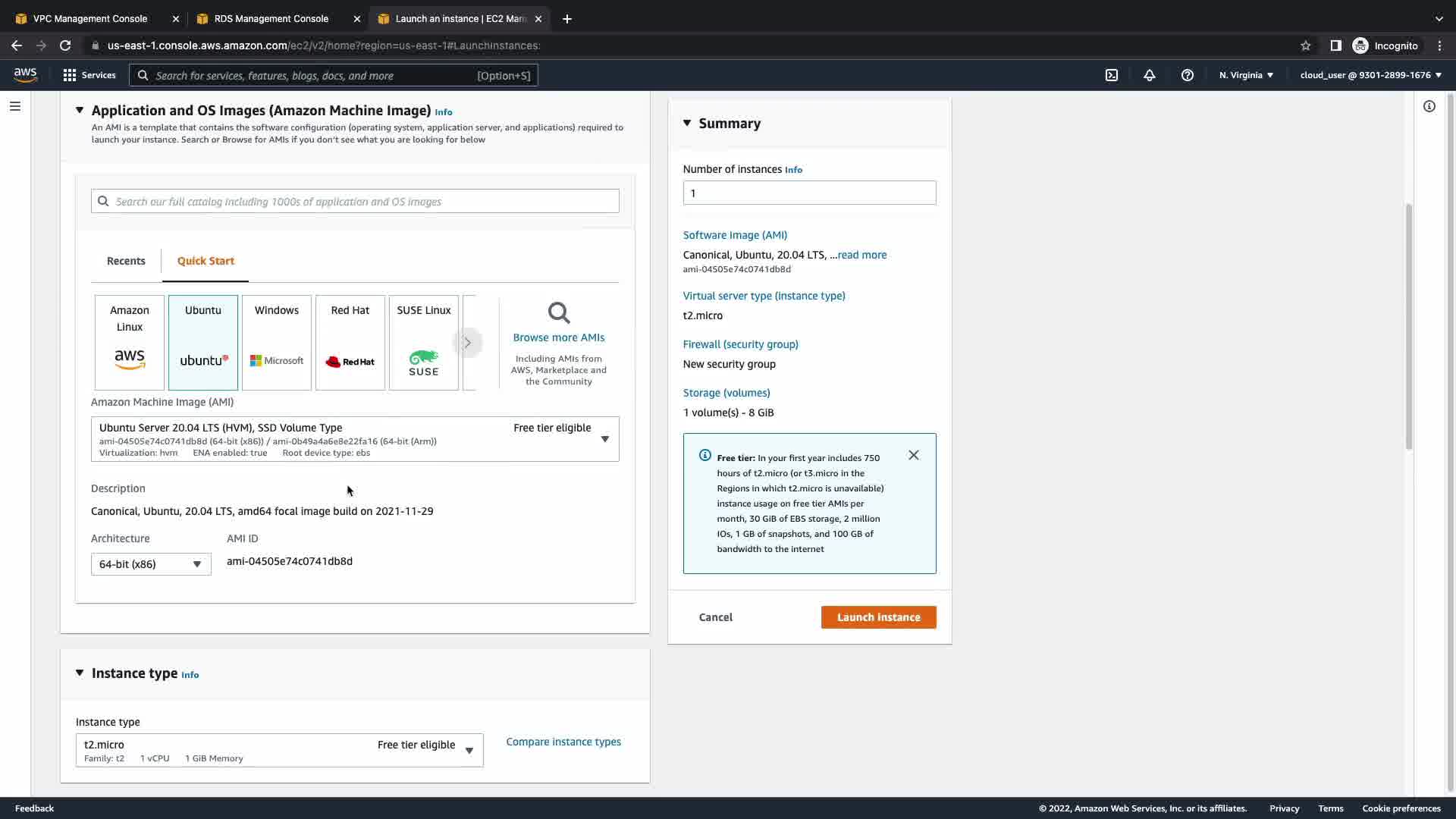1456x819 pixels.
Task: Select the Red Hat AMI tile
Action: pos(350,342)
